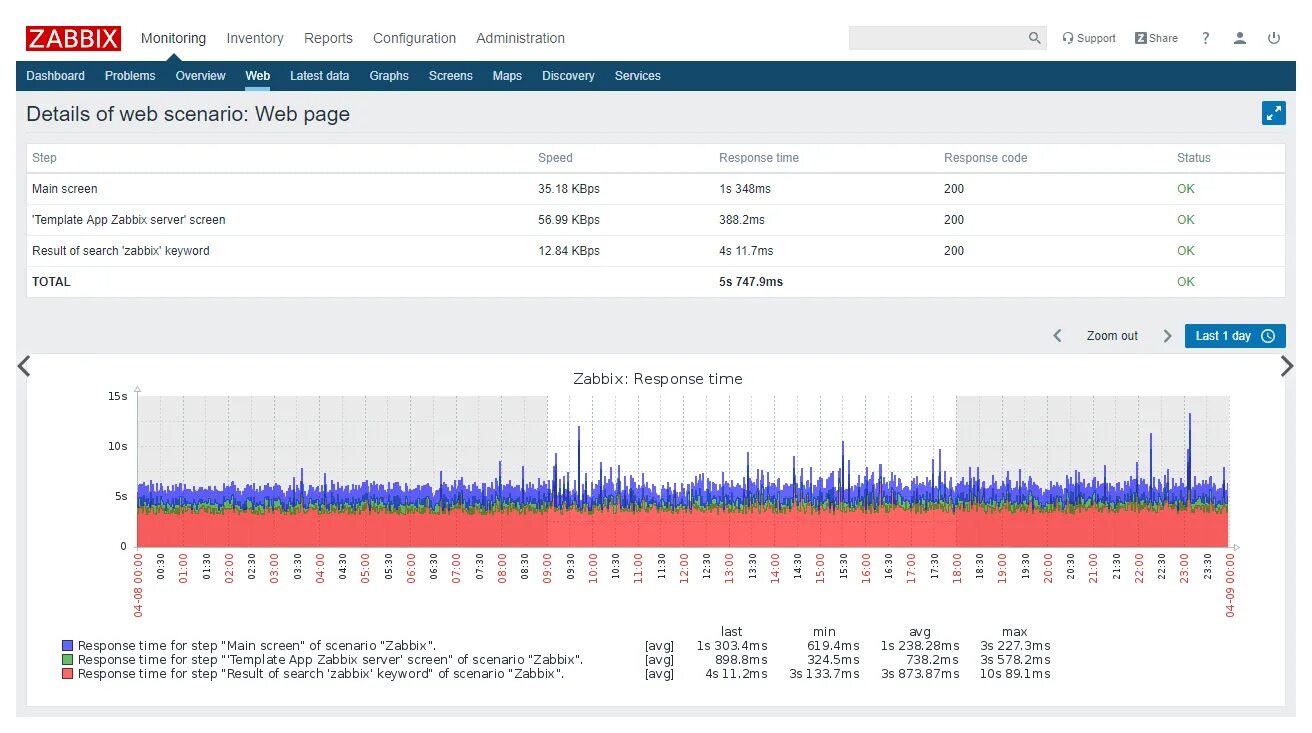Click the 4s 11.7ms response time
Viewport: 1312px width, 733px height.
(x=746, y=251)
